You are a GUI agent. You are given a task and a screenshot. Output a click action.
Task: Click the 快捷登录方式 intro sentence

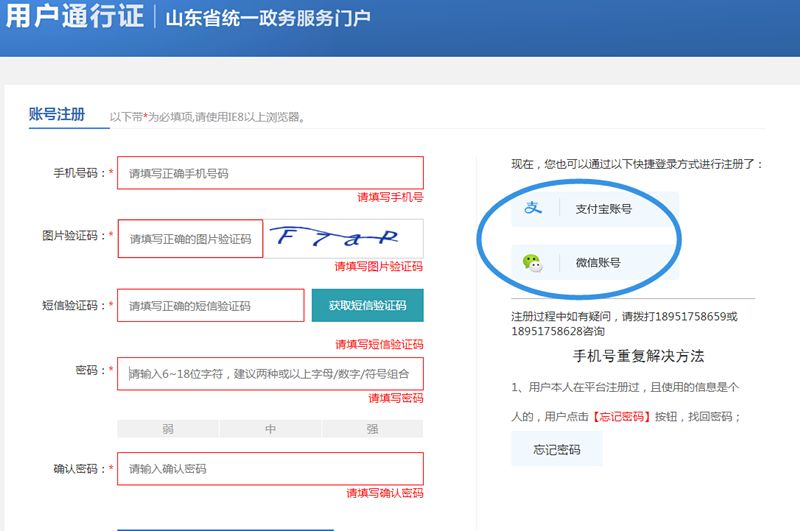pyautogui.click(x=637, y=164)
